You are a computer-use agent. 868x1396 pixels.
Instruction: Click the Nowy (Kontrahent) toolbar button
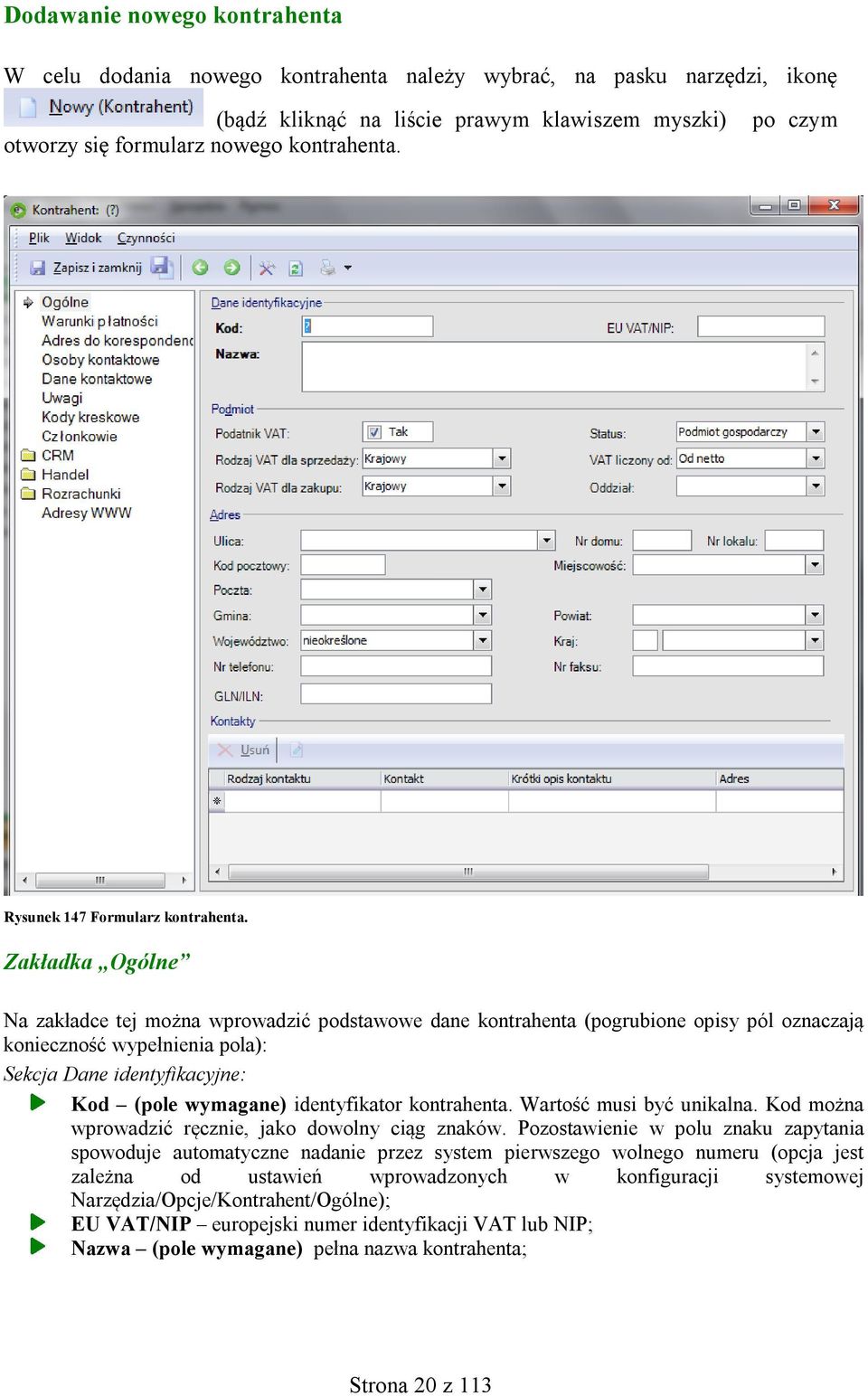pyautogui.click(x=104, y=107)
